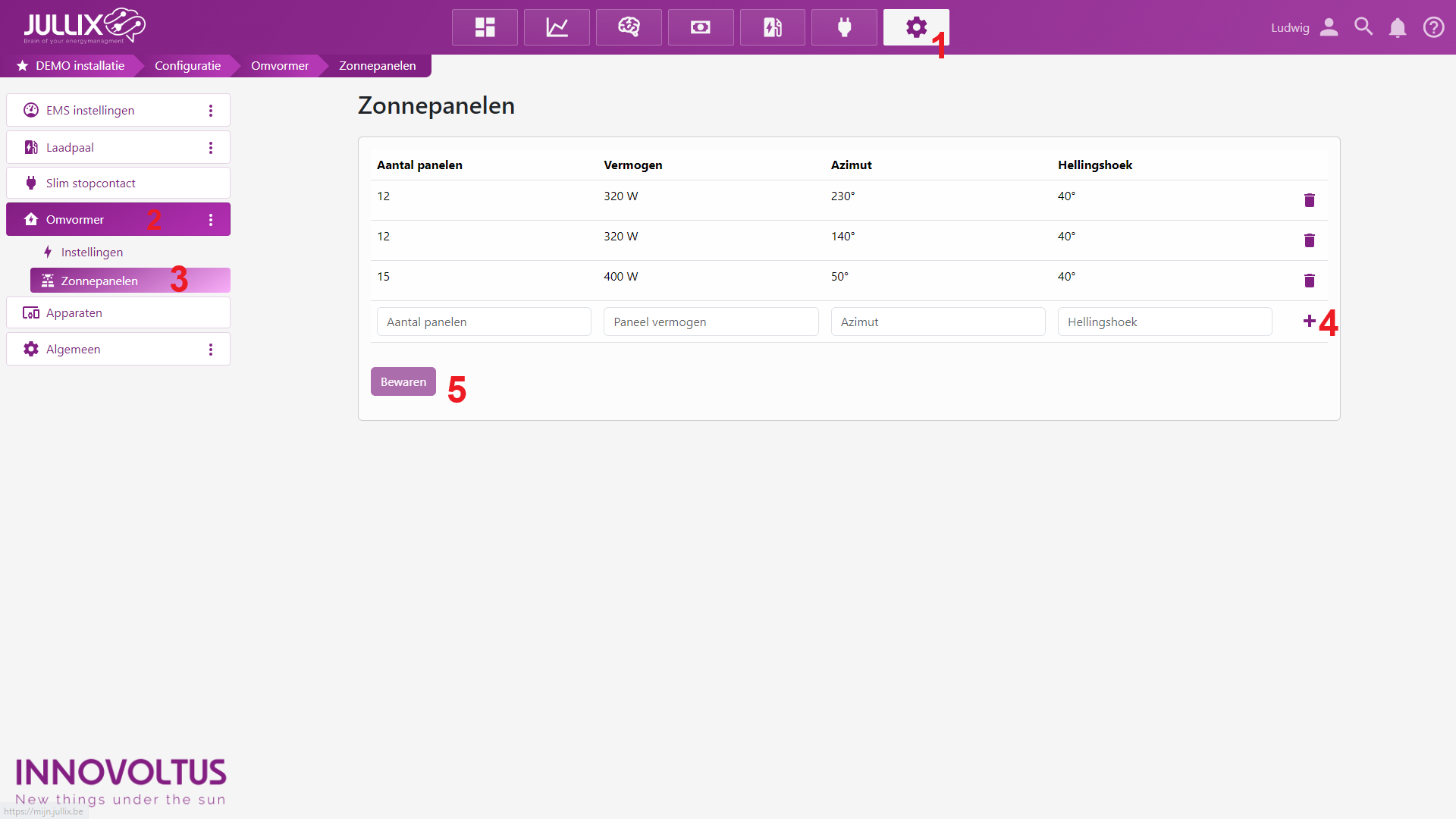
Task: Click the smart plug icon in top bar
Action: point(844,27)
